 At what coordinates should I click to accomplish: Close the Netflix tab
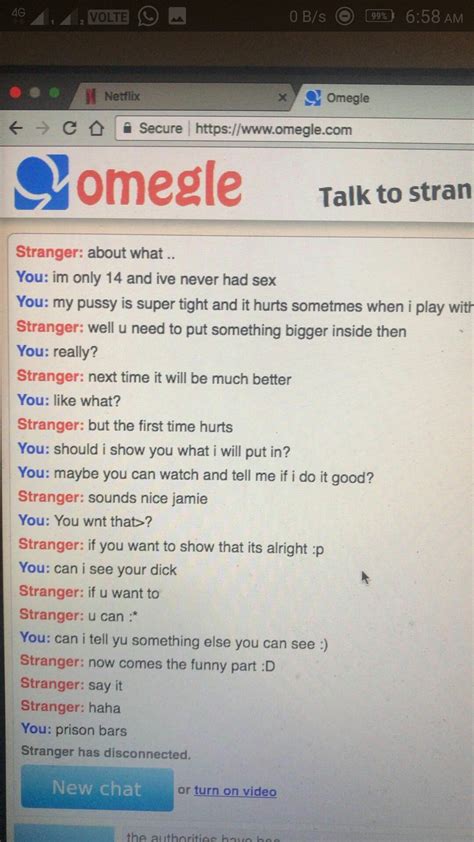pyautogui.click(x=283, y=98)
